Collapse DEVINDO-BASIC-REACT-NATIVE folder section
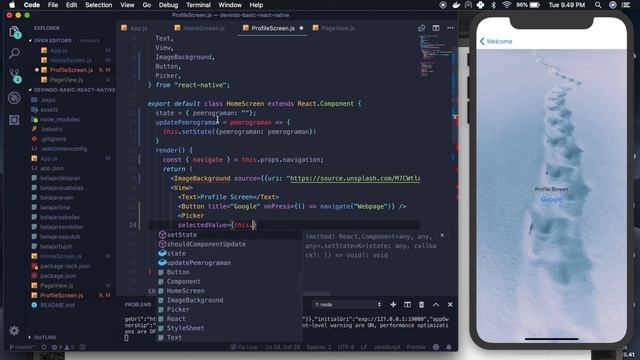640x360 pixels. (x=72, y=90)
